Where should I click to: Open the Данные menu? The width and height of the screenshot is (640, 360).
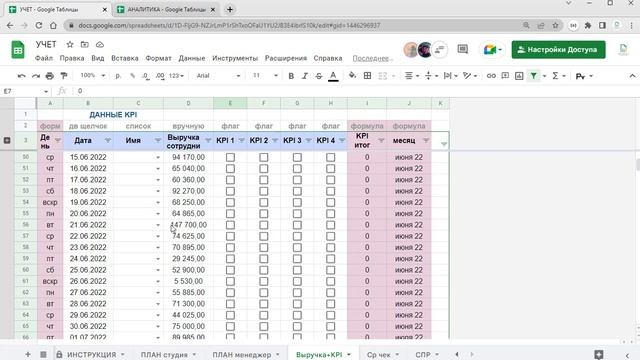pyautogui.click(x=192, y=58)
